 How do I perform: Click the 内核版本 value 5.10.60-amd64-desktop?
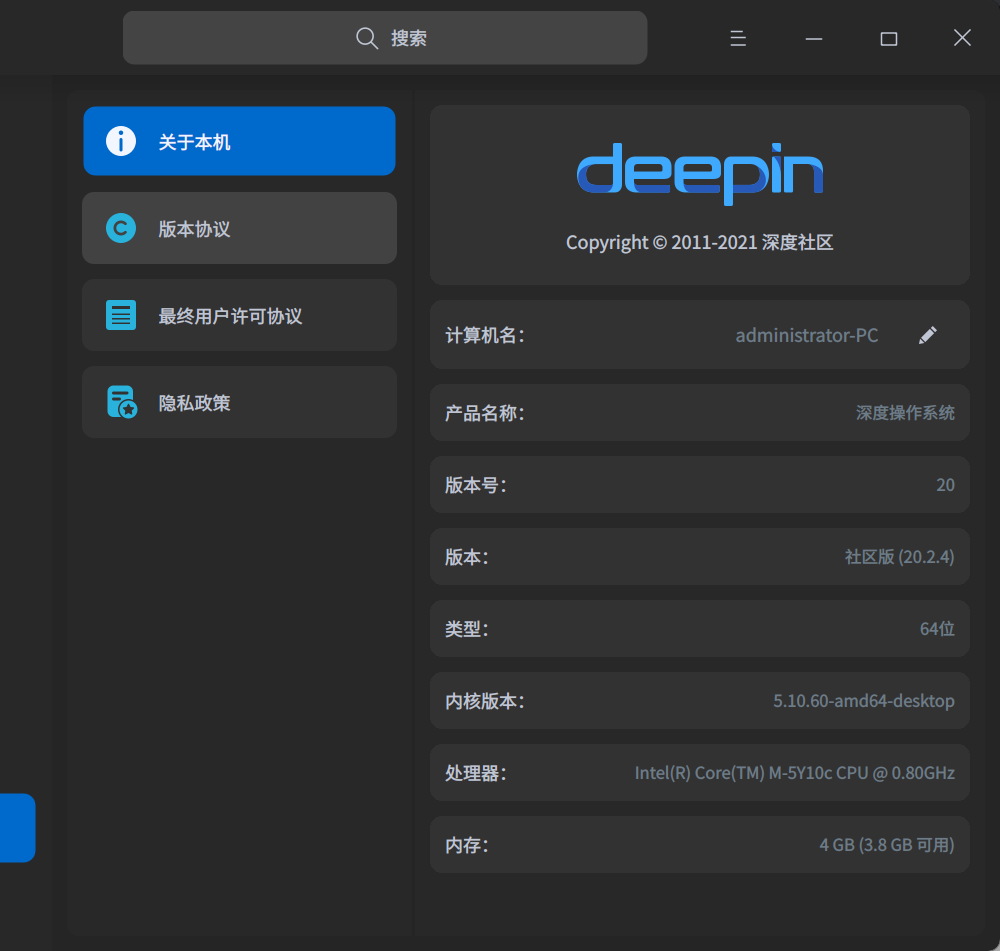863,701
